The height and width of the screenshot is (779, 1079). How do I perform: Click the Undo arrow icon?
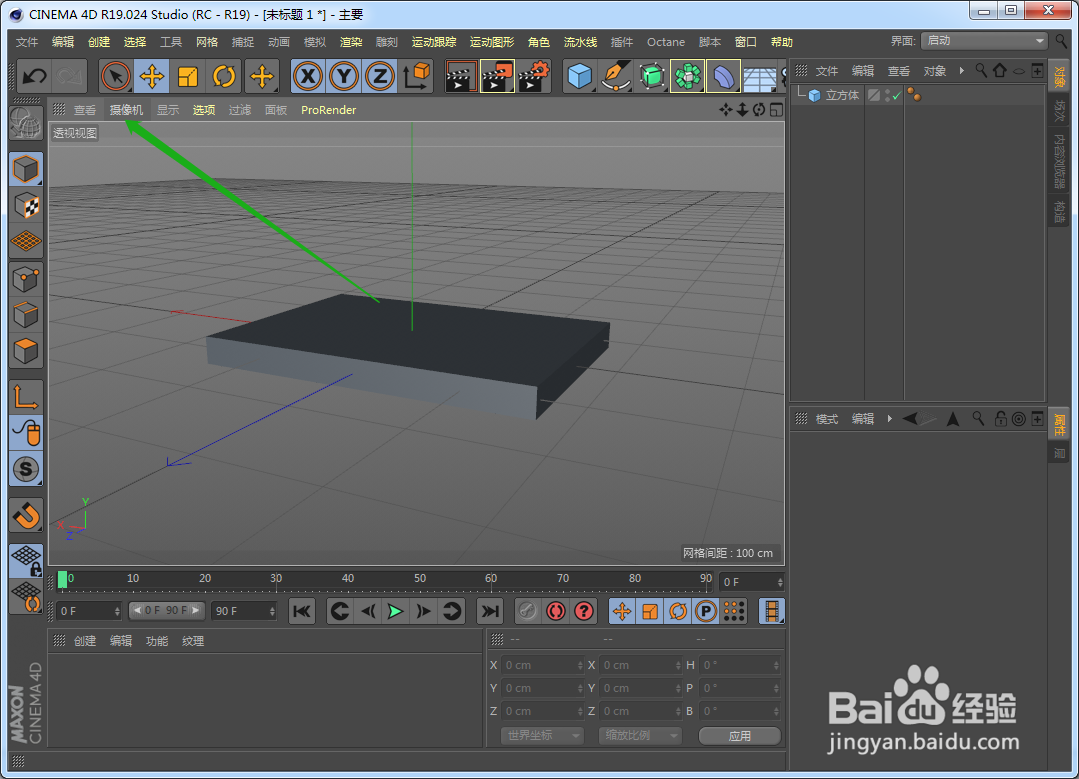(x=34, y=76)
